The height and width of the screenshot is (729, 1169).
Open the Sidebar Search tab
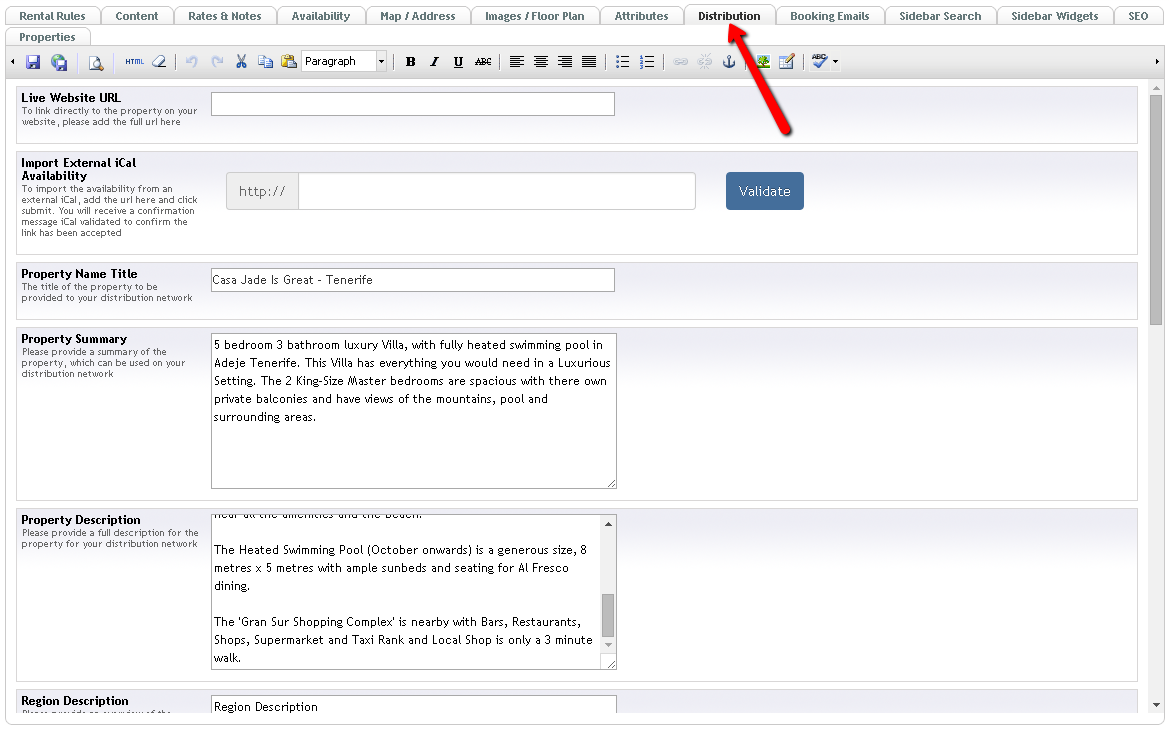[940, 16]
